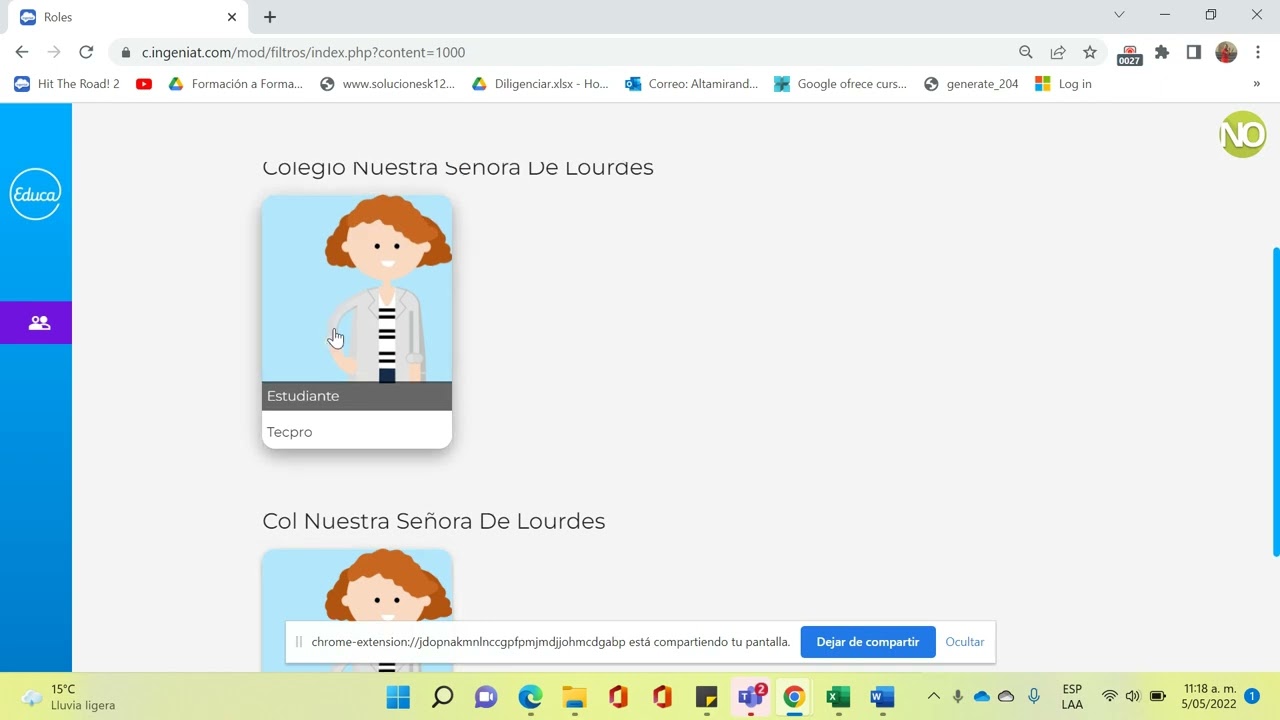
Task: Open Microsoft Teams with badge in taskbar
Action: tap(750, 697)
